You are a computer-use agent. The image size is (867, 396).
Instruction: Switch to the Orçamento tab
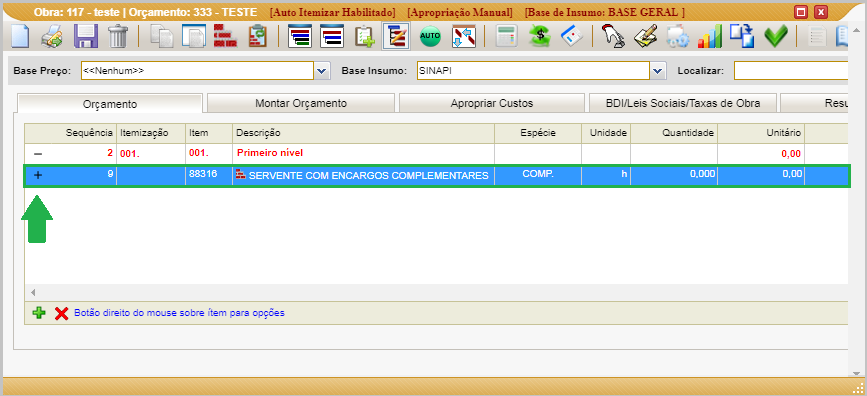110,104
